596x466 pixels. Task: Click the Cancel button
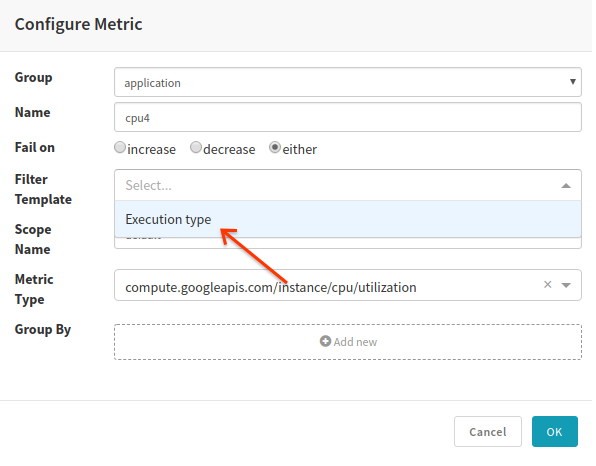(x=488, y=431)
